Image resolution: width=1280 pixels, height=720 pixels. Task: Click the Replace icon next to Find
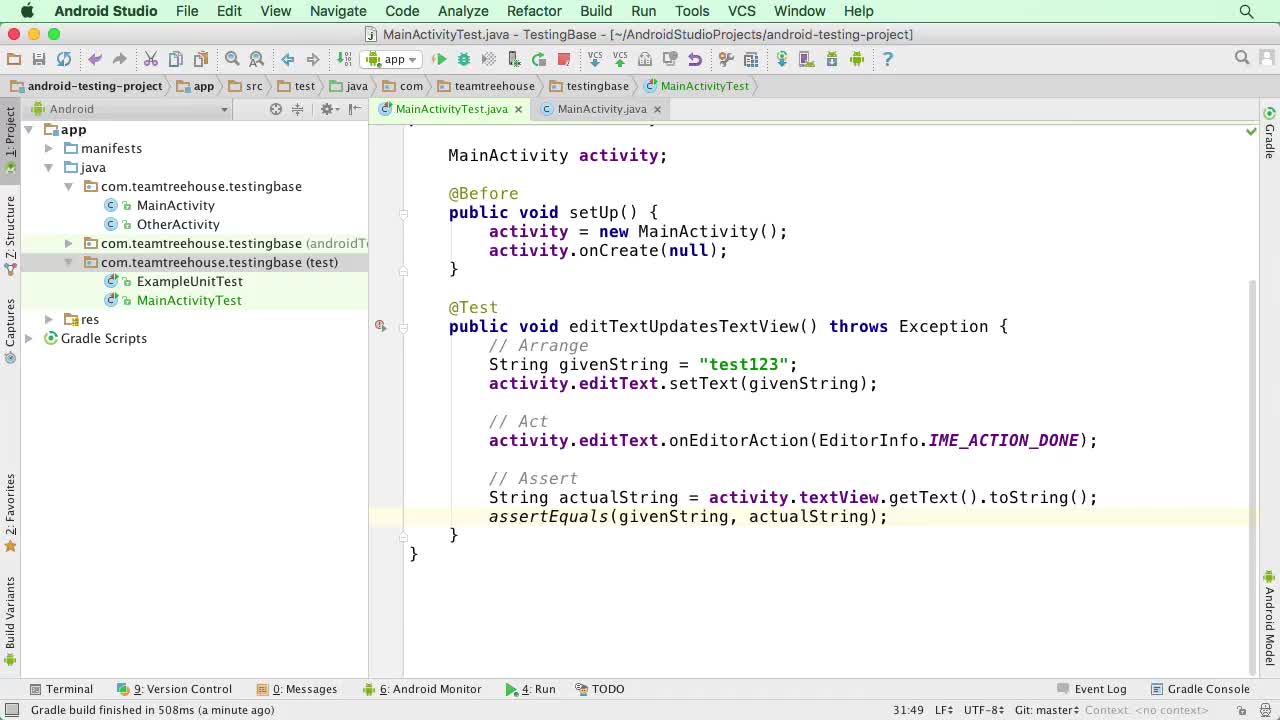[257, 59]
